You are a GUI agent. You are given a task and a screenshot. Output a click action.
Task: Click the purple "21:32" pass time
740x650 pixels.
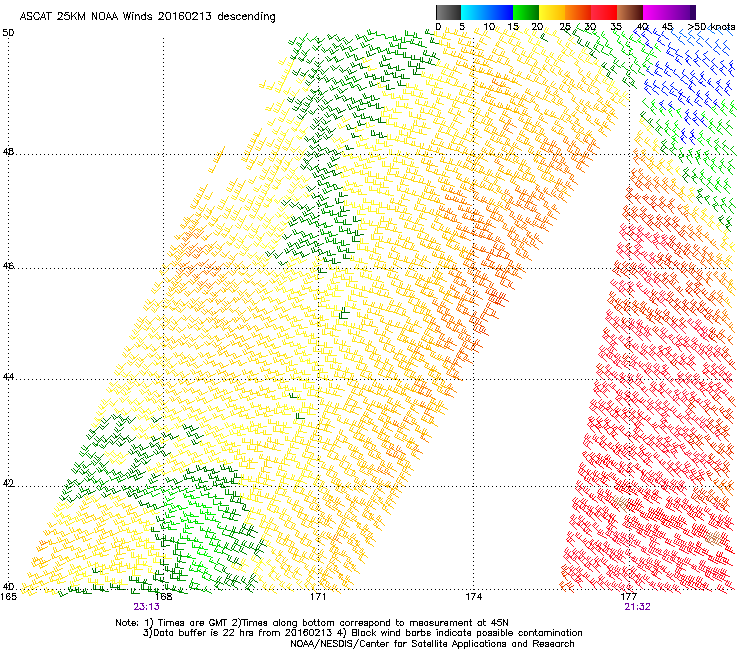point(638,607)
